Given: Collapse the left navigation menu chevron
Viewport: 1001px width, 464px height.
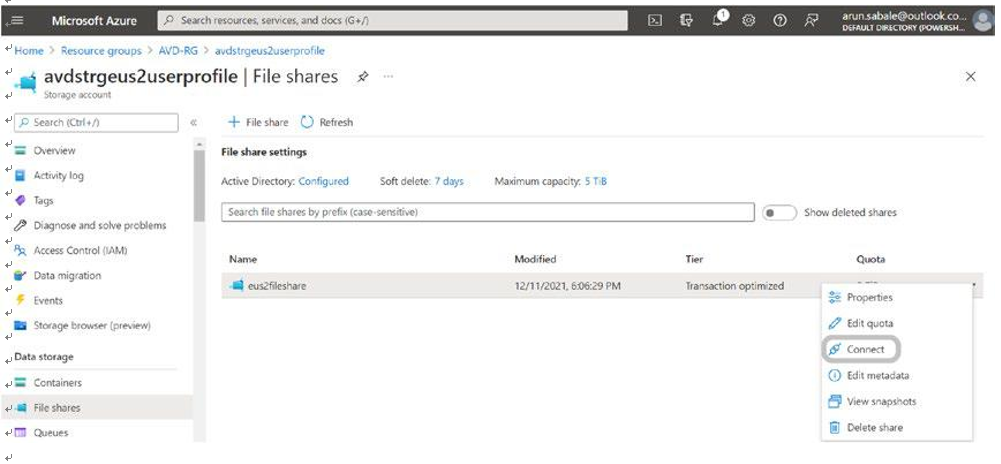Looking at the screenshot, I should pyautogui.click(x=193, y=123).
